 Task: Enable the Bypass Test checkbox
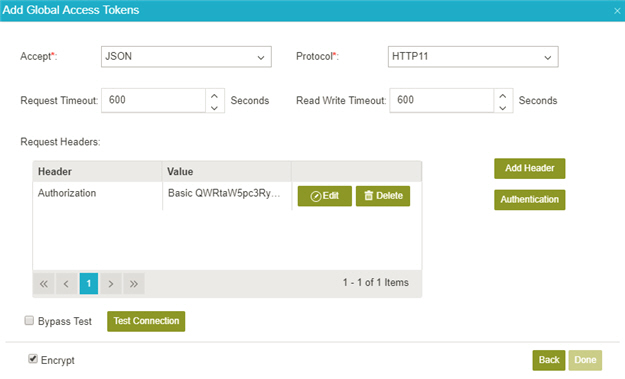coord(29,320)
